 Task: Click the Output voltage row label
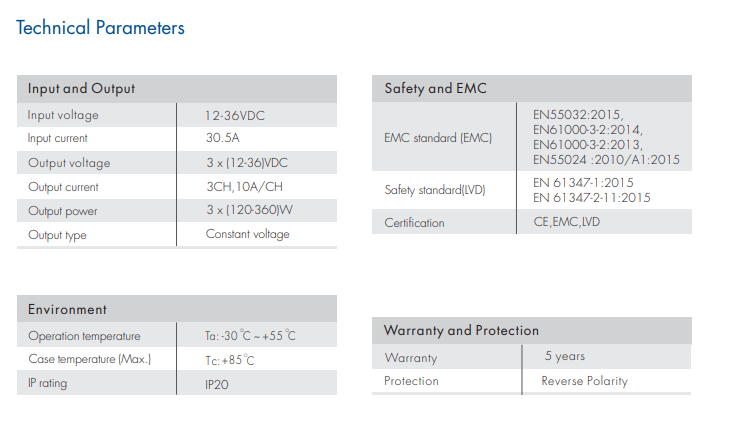coord(69,163)
